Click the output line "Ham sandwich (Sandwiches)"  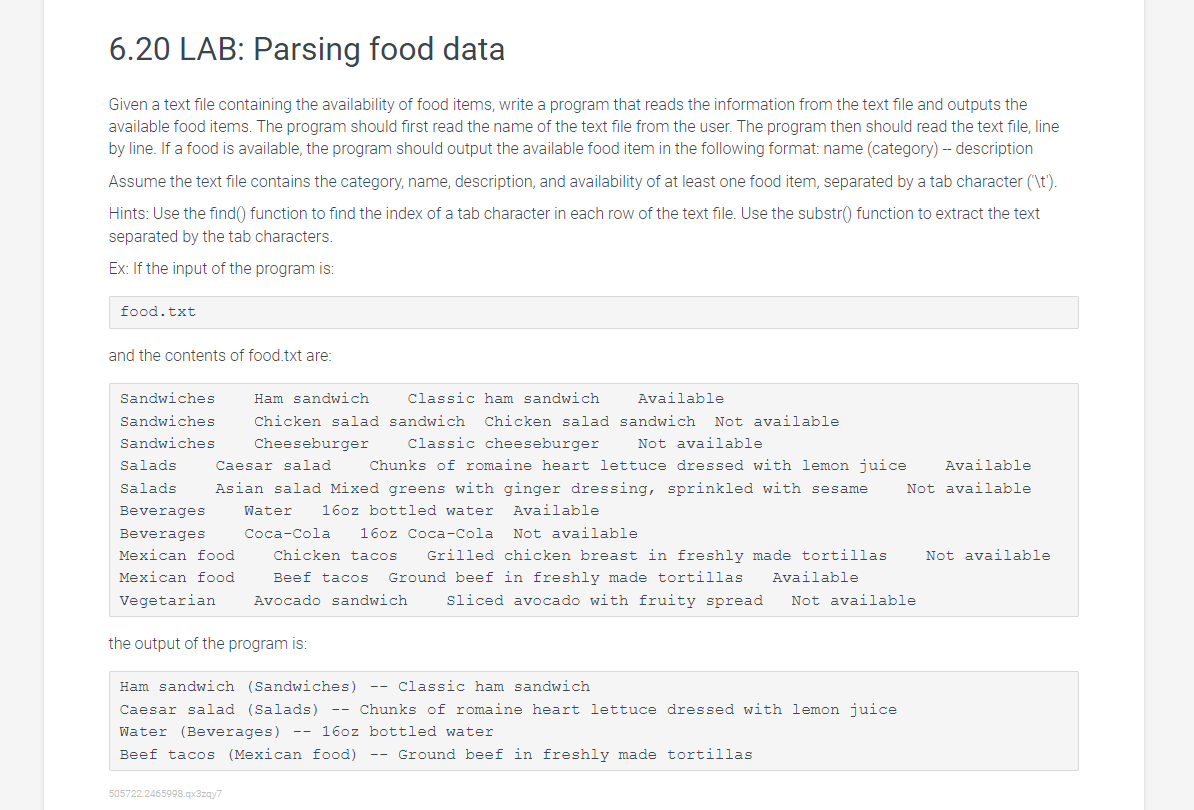pos(355,687)
